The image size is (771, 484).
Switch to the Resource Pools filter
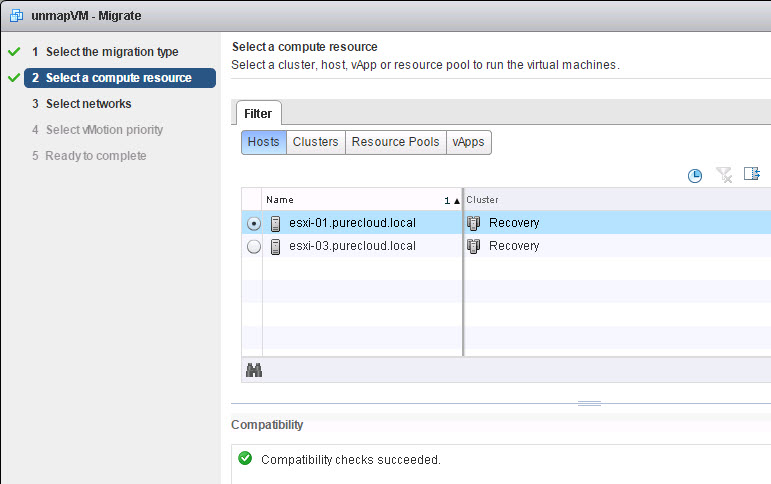tap(395, 142)
